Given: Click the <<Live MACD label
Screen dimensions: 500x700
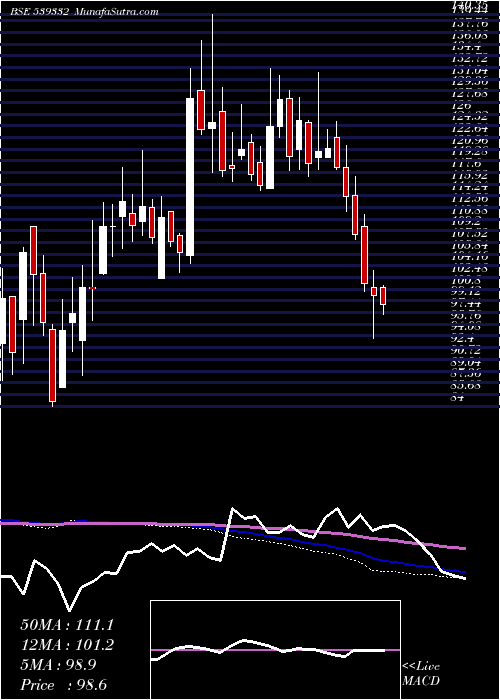Looking at the screenshot, I should 421,674.
